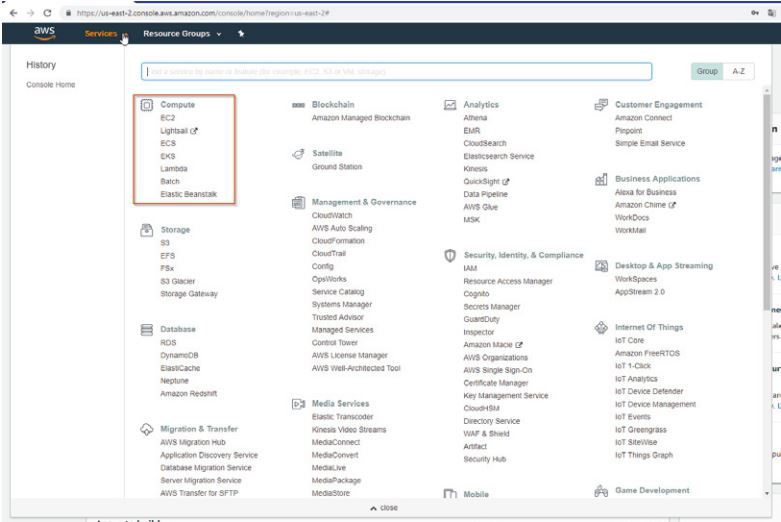Click the Game Development category icon
The height and width of the screenshot is (522, 781).
(x=601, y=491)
